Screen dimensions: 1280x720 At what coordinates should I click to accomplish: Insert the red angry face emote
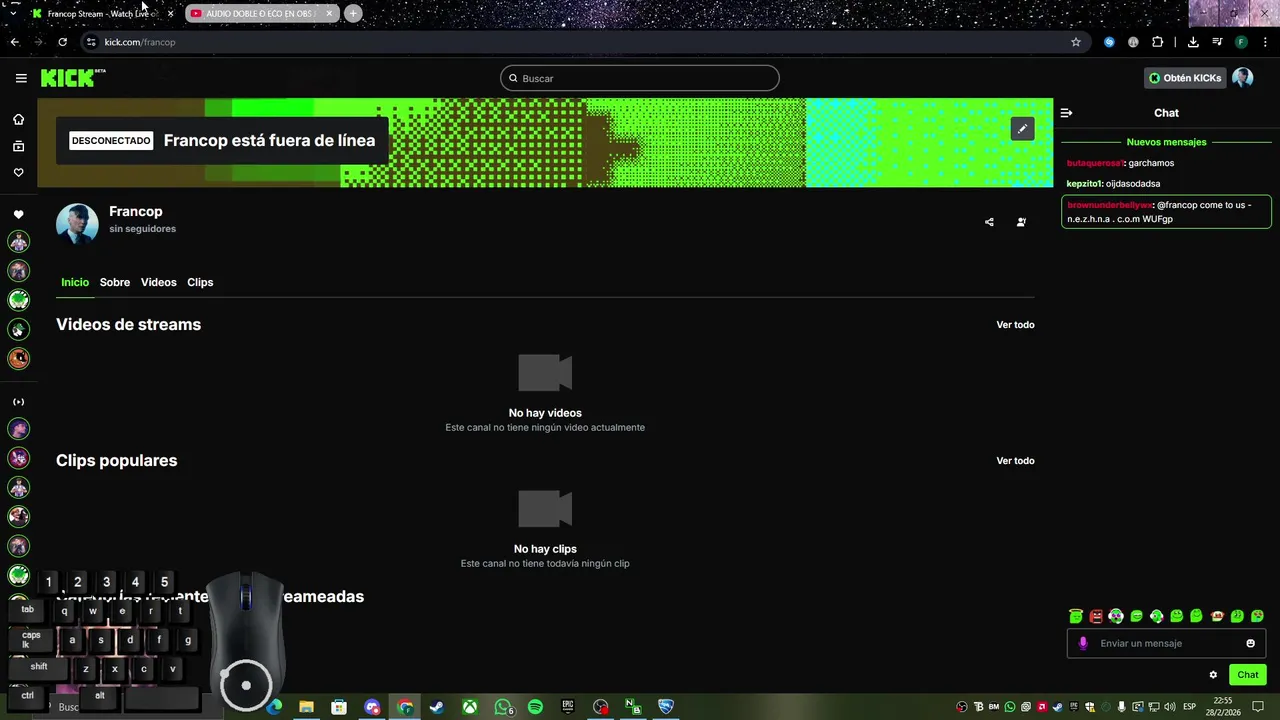(1096, 616)
